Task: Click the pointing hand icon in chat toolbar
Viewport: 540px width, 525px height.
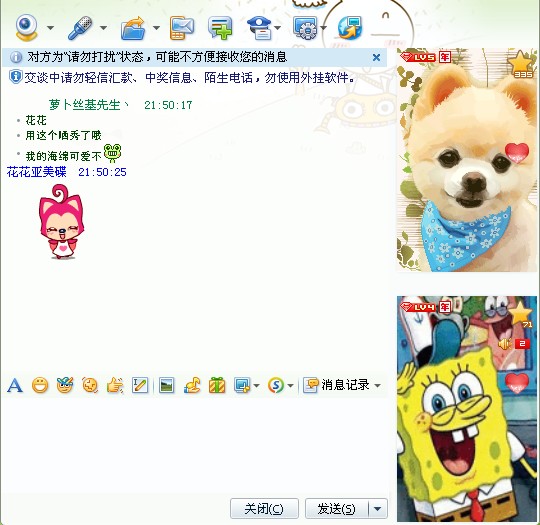Action: (x=115, y=385)
